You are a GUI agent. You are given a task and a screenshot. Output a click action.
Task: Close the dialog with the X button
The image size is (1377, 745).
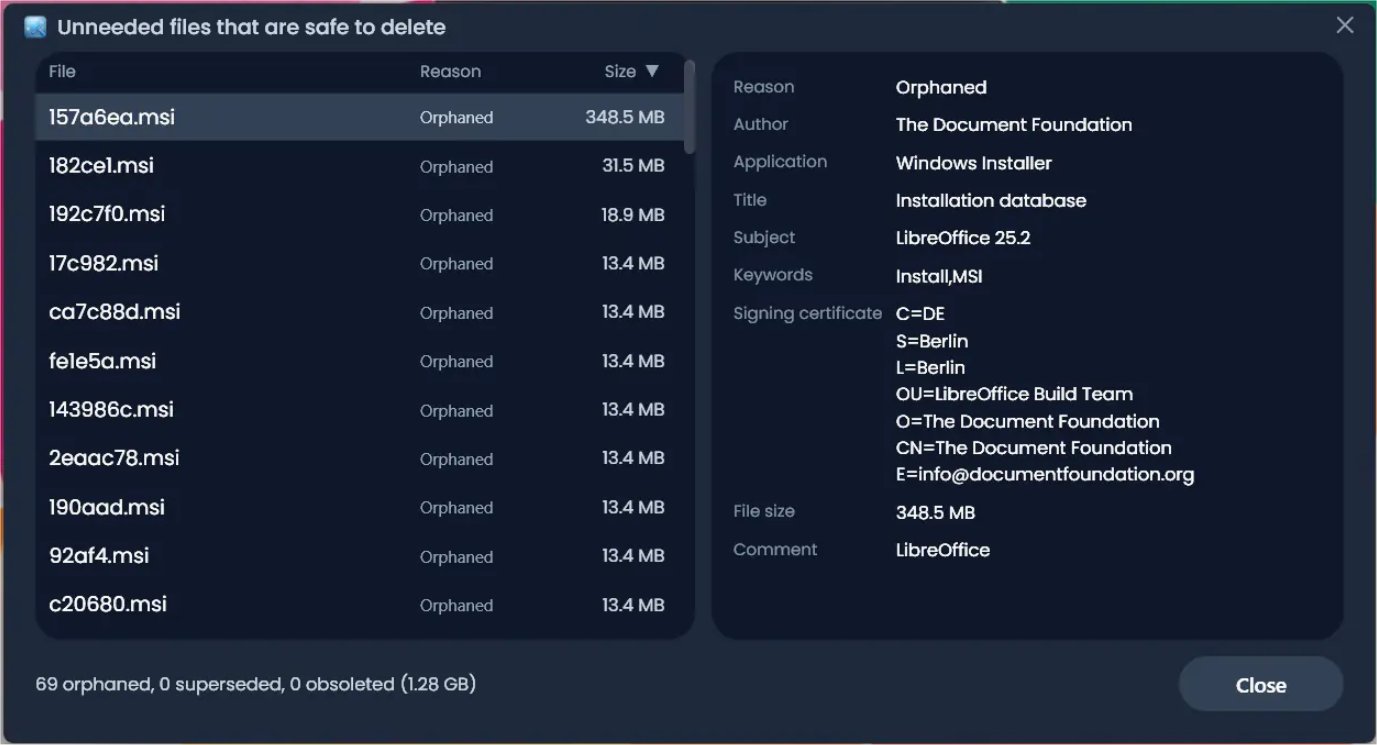tap(1345, 26)
